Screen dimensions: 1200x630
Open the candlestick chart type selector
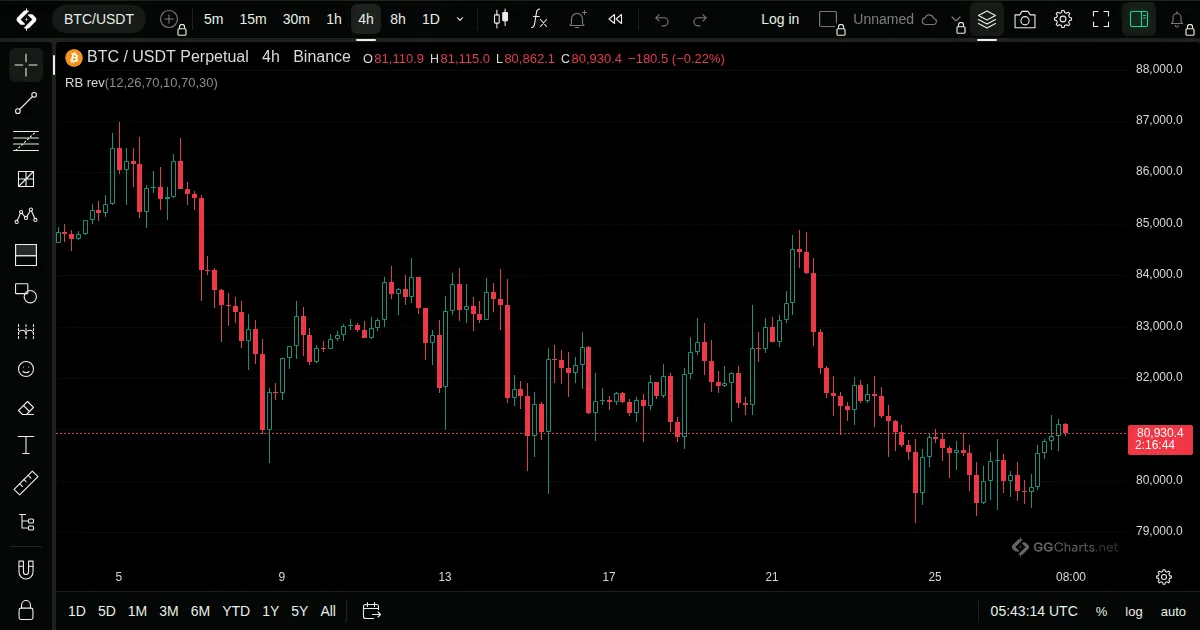[x=501, y=19]
